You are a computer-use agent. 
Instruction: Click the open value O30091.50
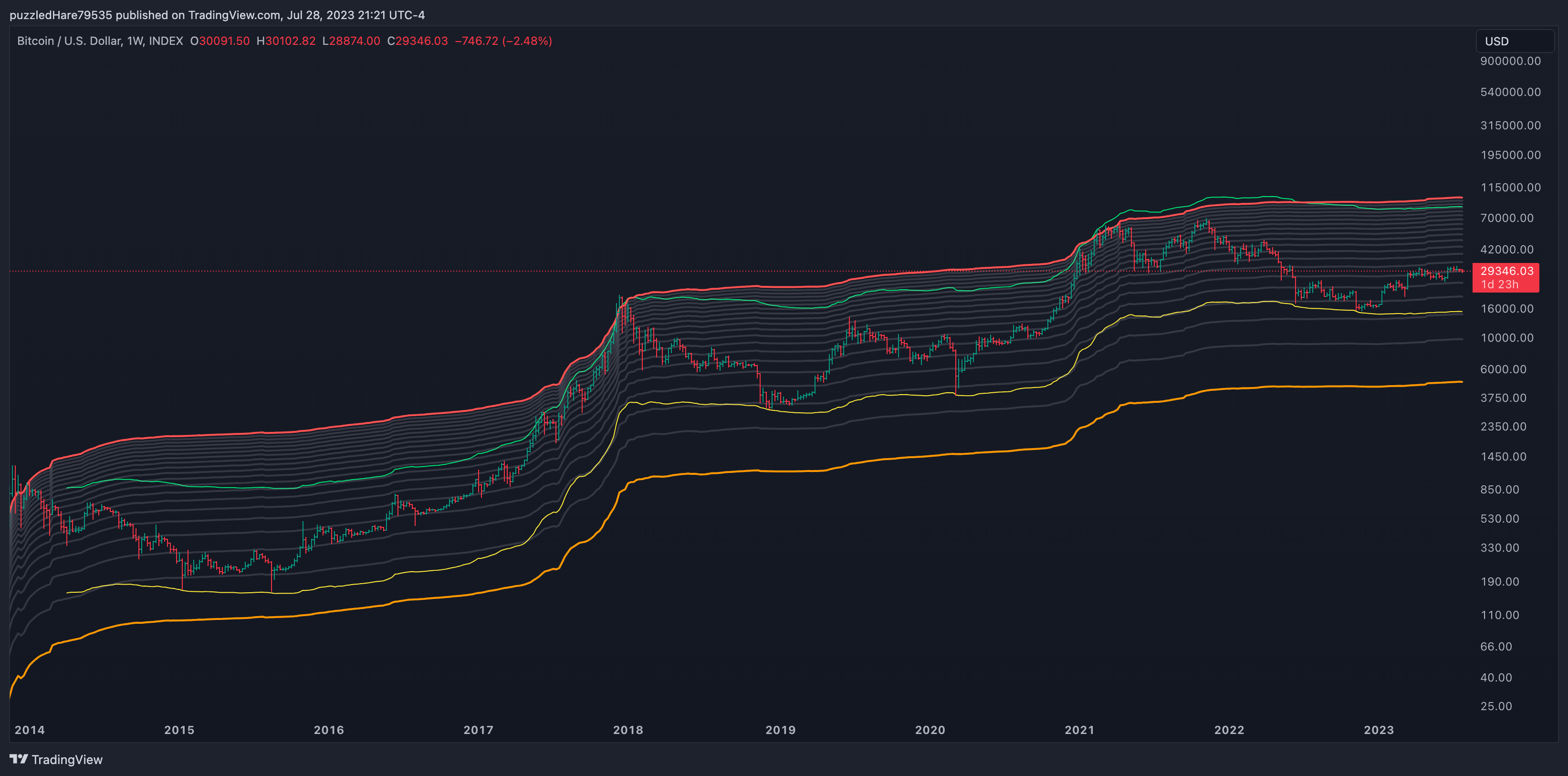coord(220,41)
